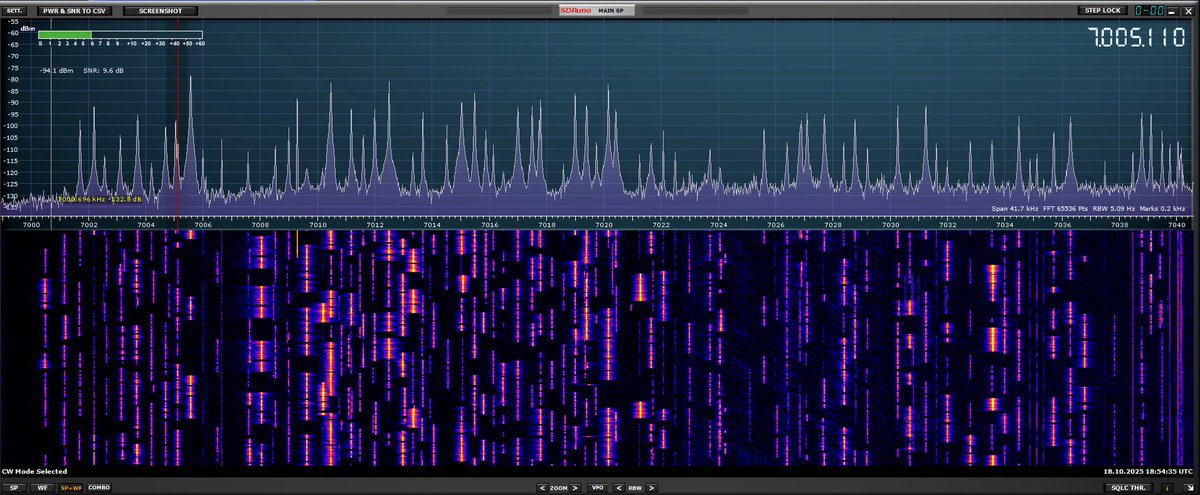Switch to WF waterfall-only view

point(43,487)
